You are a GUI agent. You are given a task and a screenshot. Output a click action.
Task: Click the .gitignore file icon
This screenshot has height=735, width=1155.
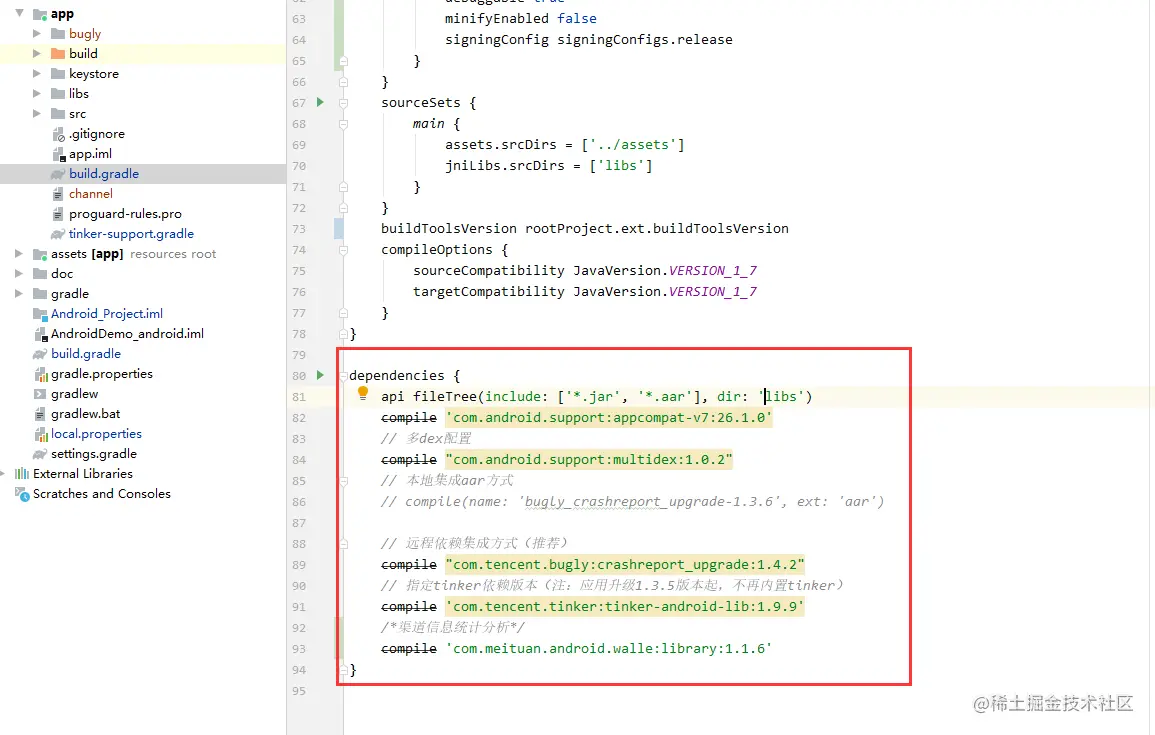pos(59,134)
